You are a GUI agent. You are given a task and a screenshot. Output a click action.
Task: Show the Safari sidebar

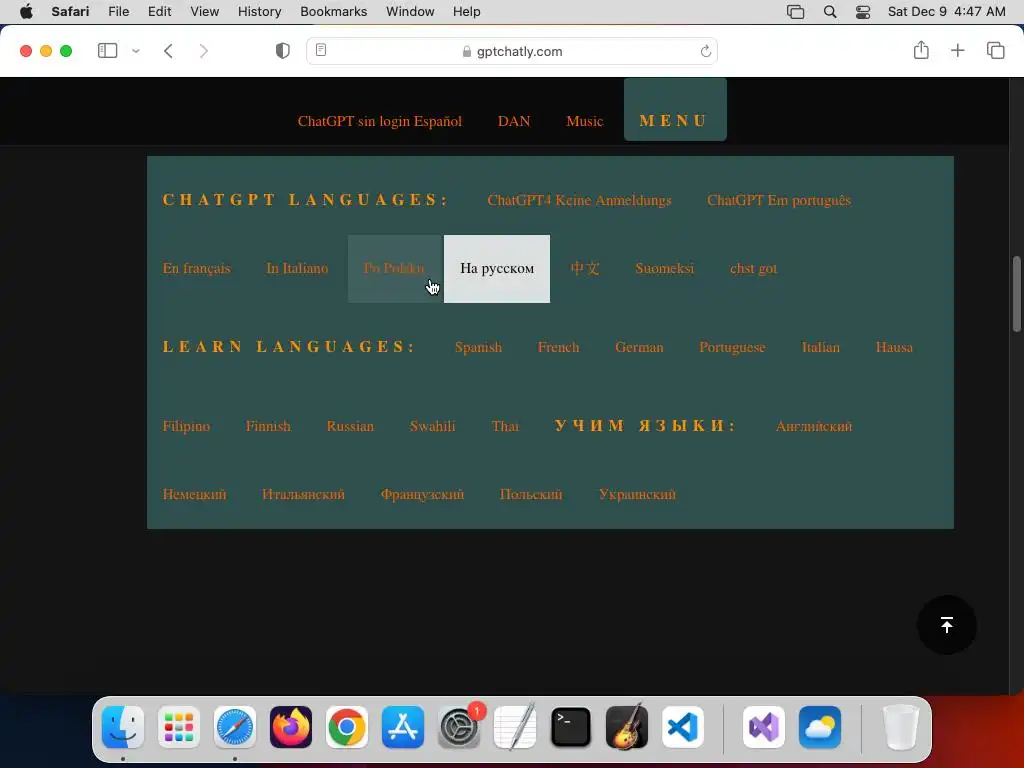point(107,51)
